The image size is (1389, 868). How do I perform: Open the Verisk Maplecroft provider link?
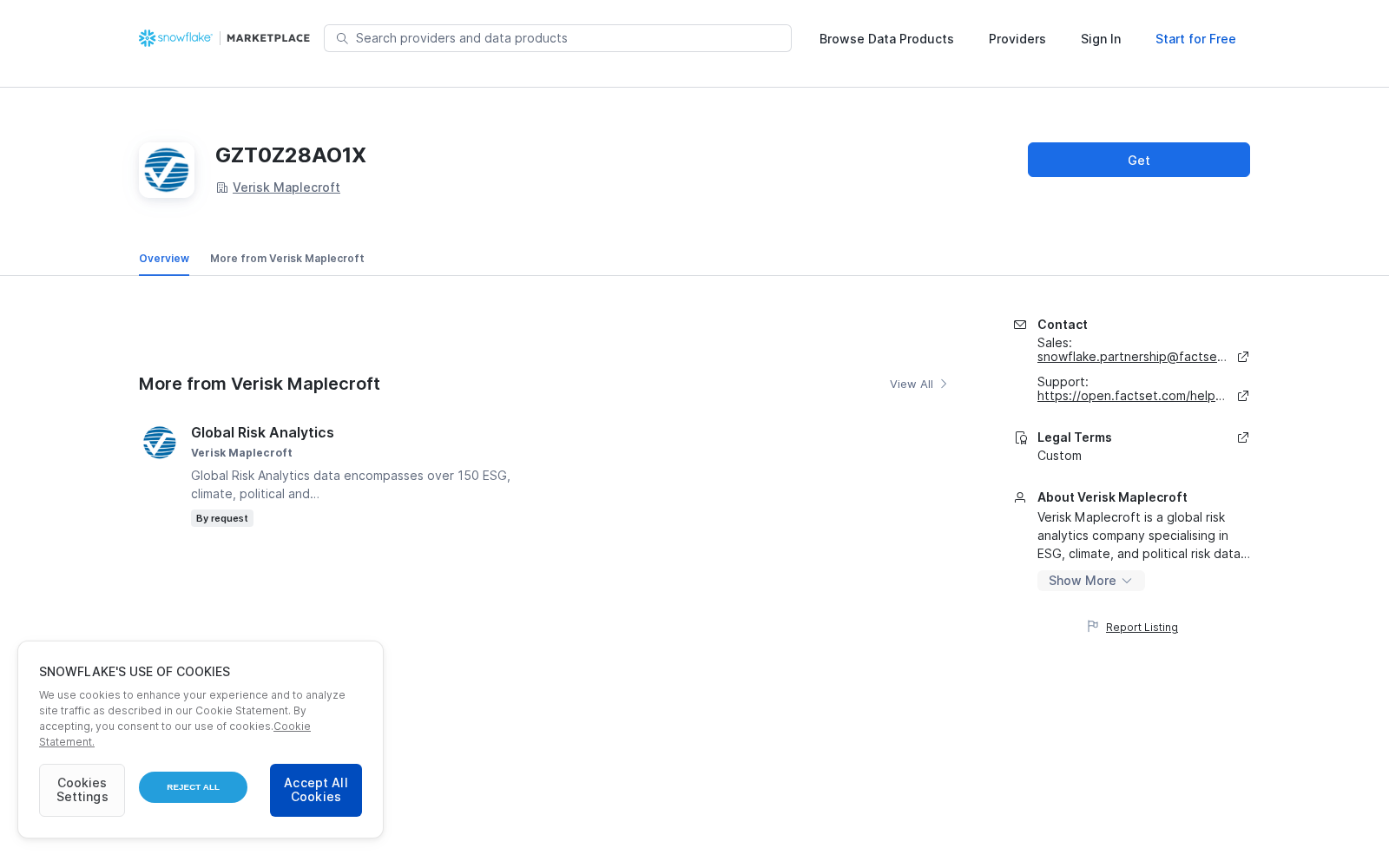click(x=286, y=187)
